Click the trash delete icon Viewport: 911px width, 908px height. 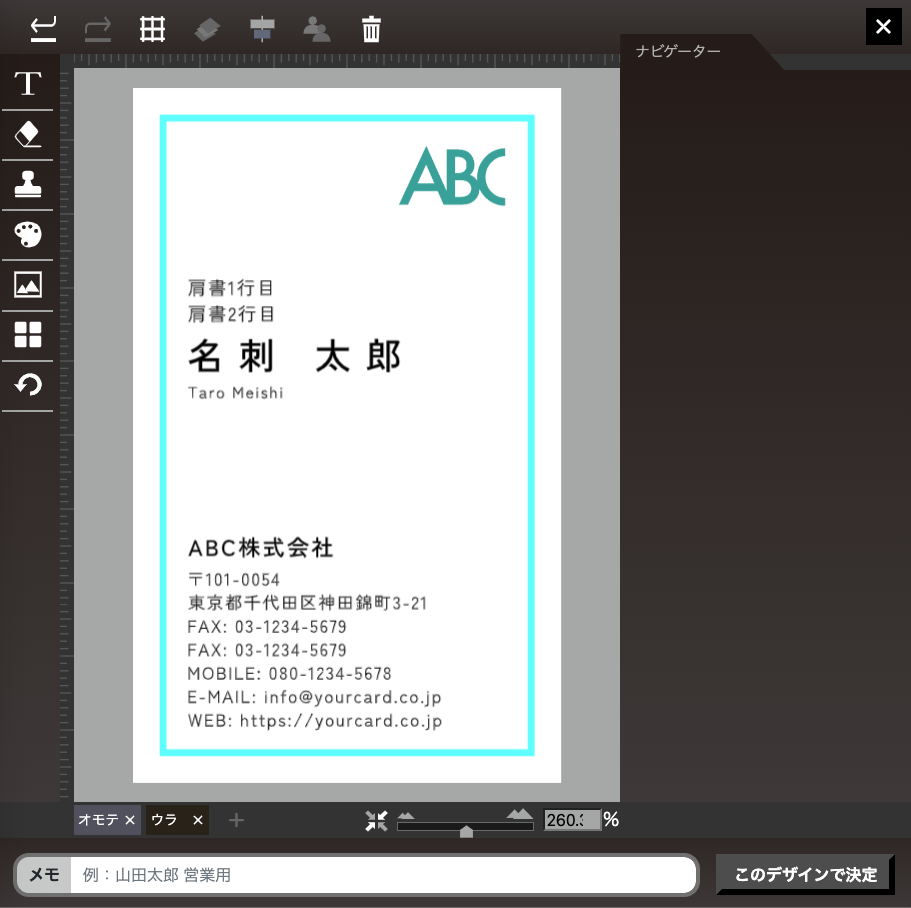[x=371, y=29]
